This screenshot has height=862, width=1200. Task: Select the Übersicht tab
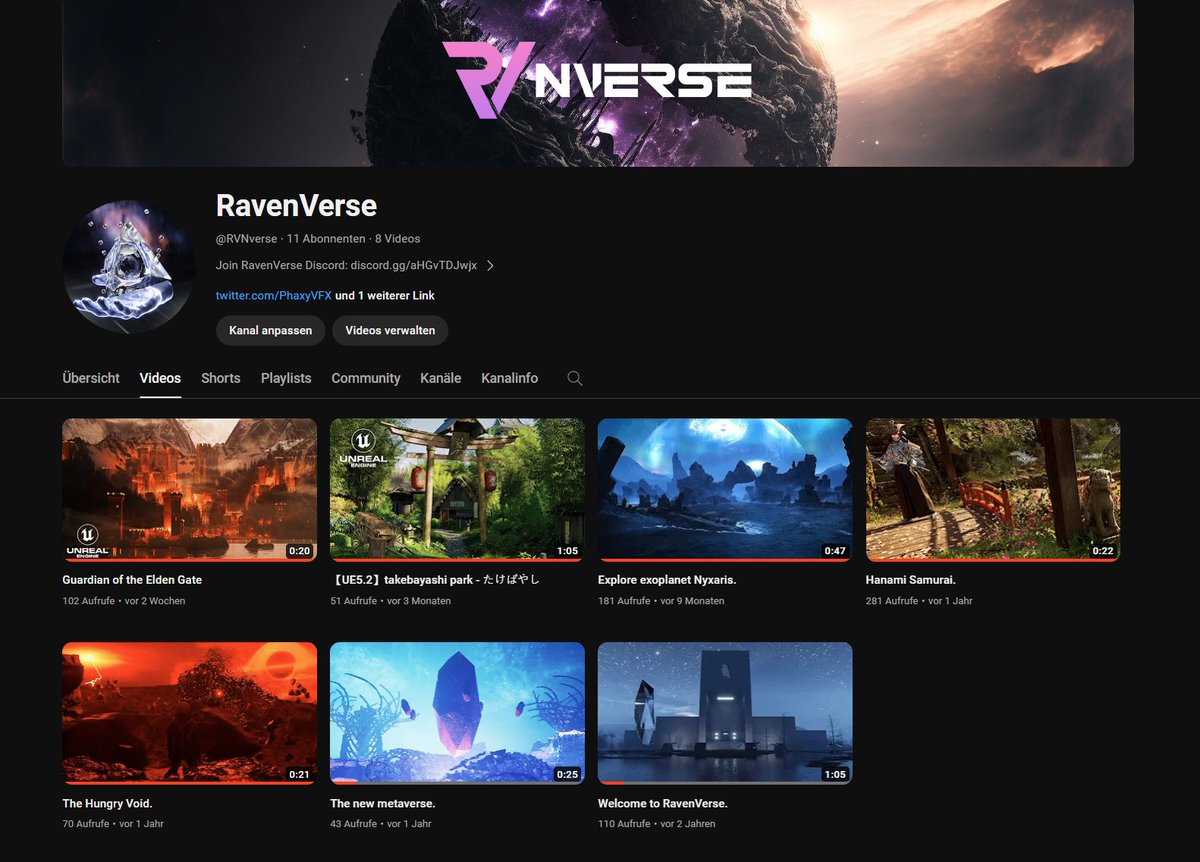click(90, 378)
